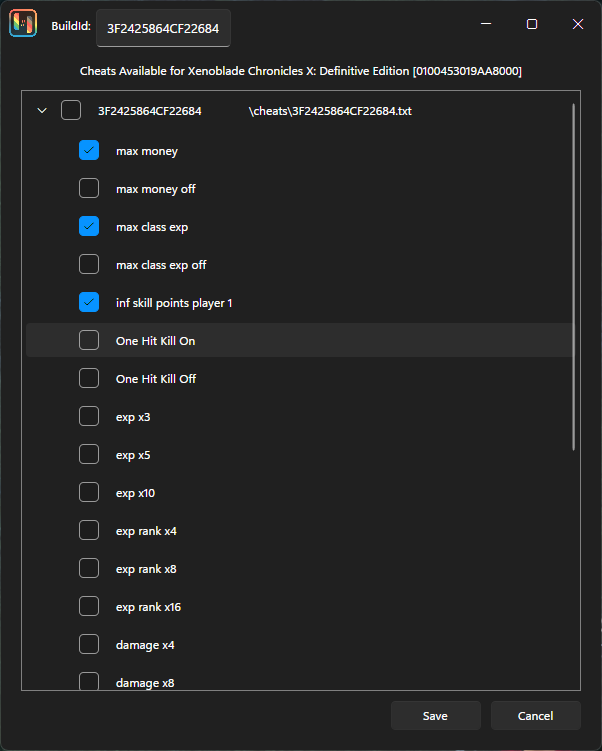Enable One Hit Kill On checkbox
This screenshot has width=602, height=751.
pos(89,340)
